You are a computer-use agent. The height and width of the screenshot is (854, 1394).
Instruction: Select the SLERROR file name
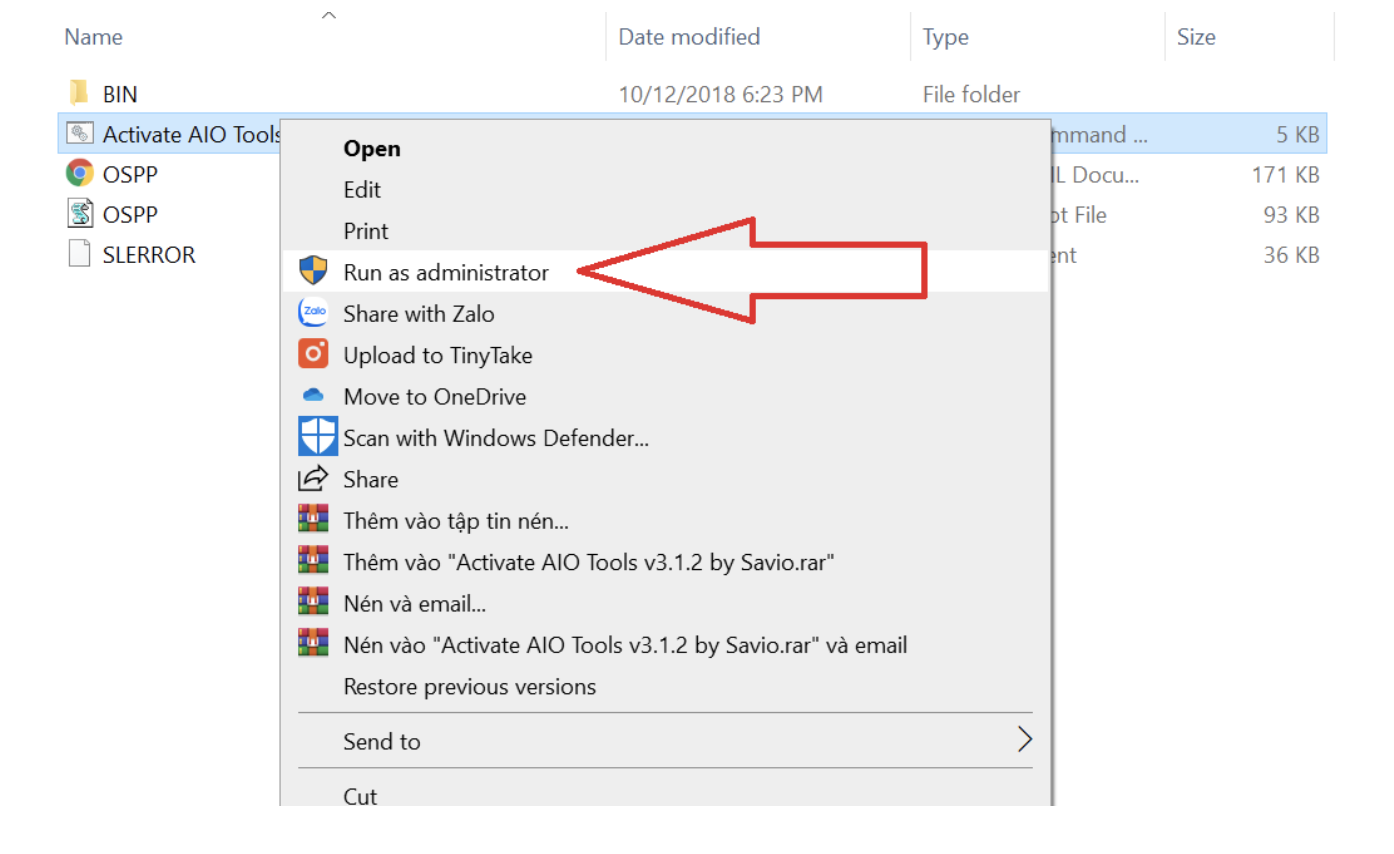click(149, 254)
